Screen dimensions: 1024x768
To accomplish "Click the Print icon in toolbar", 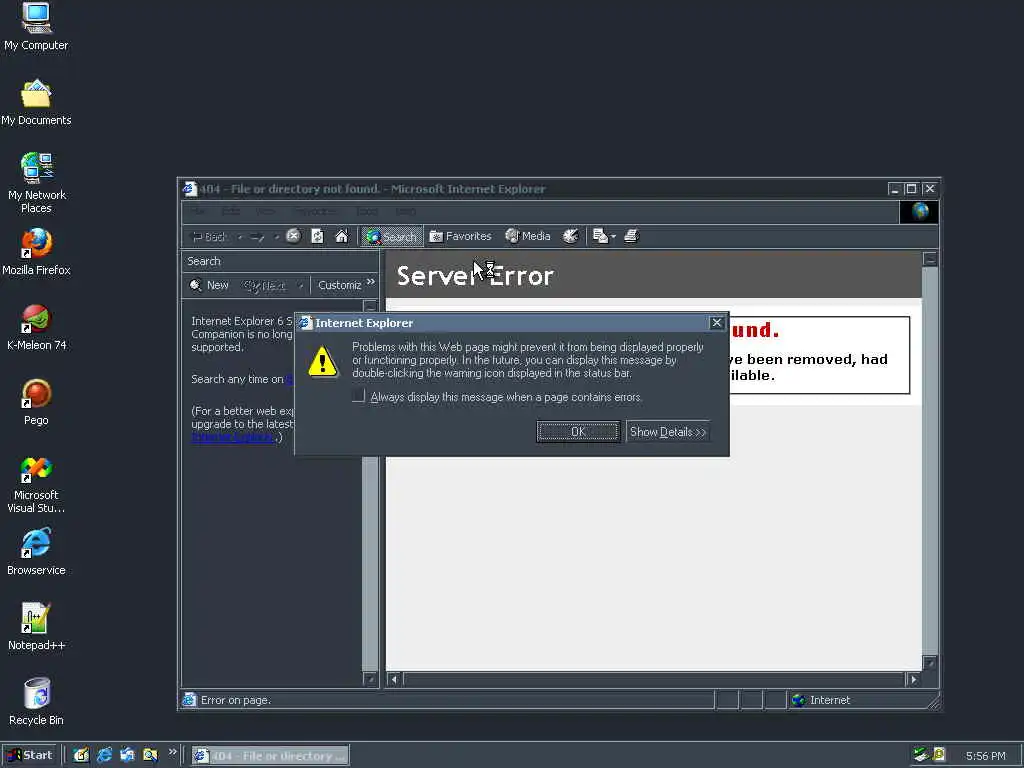I will point(631,236).
